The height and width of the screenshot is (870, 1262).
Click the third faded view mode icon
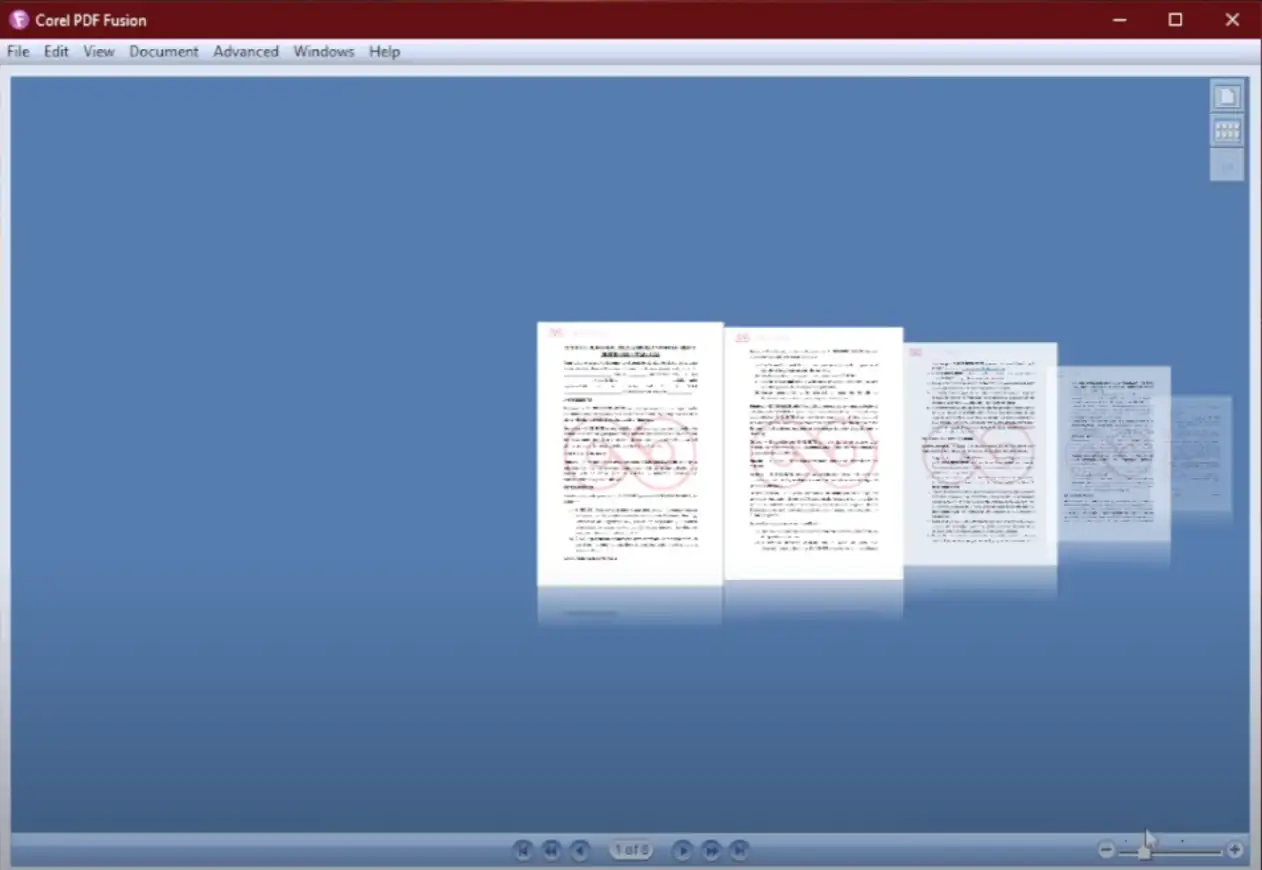click(1227, 165)
